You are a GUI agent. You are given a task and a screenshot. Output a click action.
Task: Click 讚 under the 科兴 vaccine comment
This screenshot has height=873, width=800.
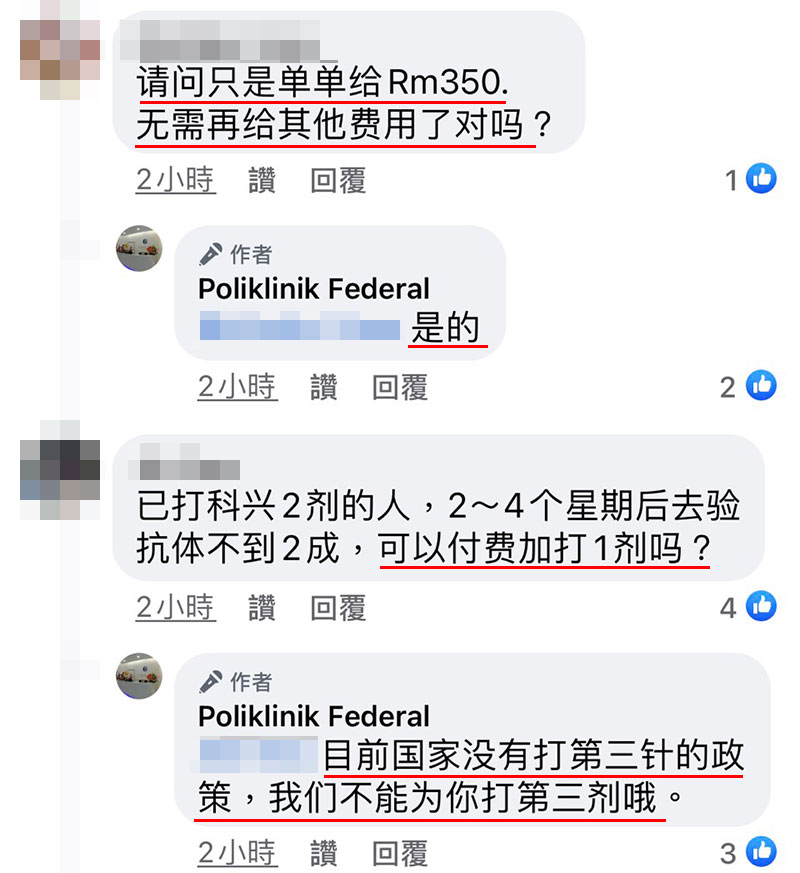click(x=262, y=607)
